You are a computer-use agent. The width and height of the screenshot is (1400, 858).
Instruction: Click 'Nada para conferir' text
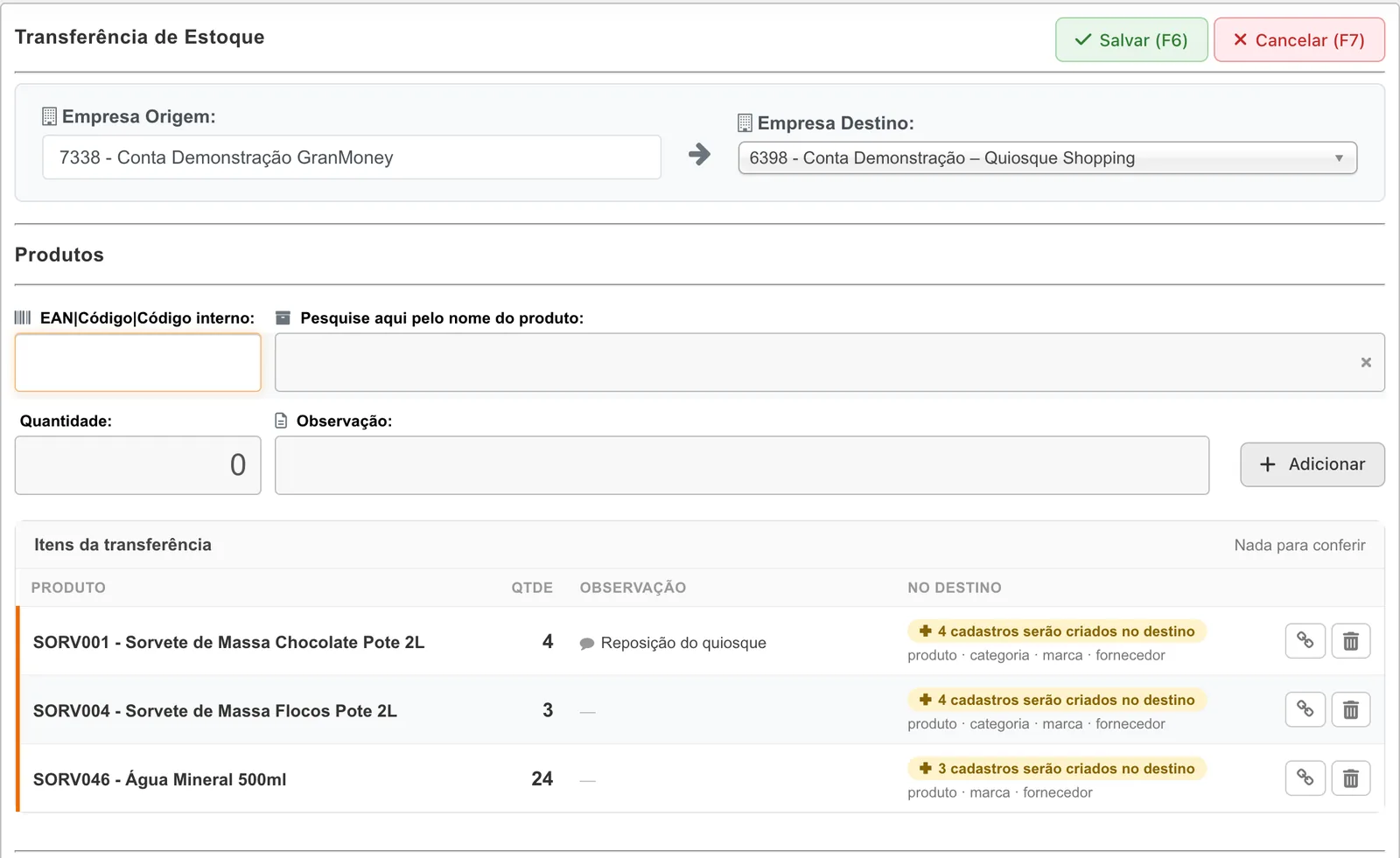[x=1299, y=545]
